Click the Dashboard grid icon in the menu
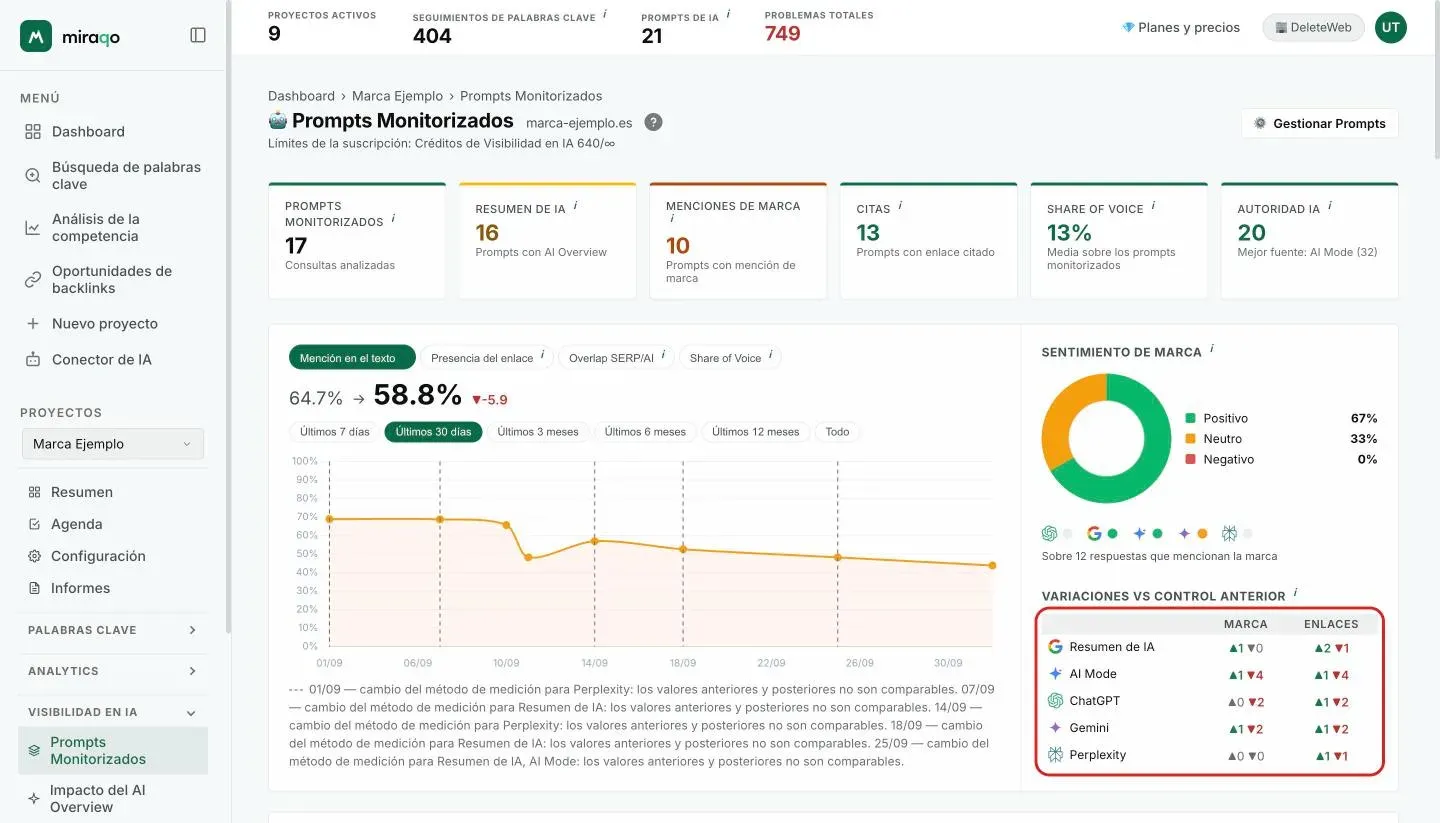 (x=33, y=131)
